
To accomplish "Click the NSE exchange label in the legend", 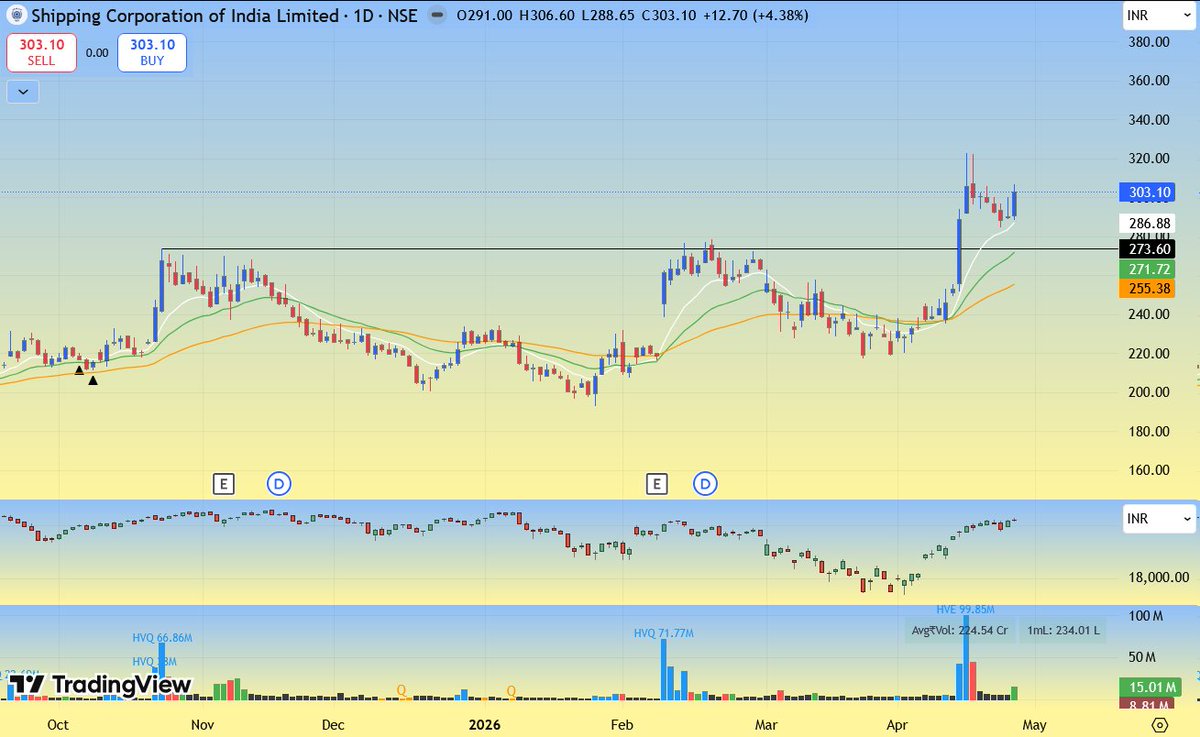I will click(400, 16).
